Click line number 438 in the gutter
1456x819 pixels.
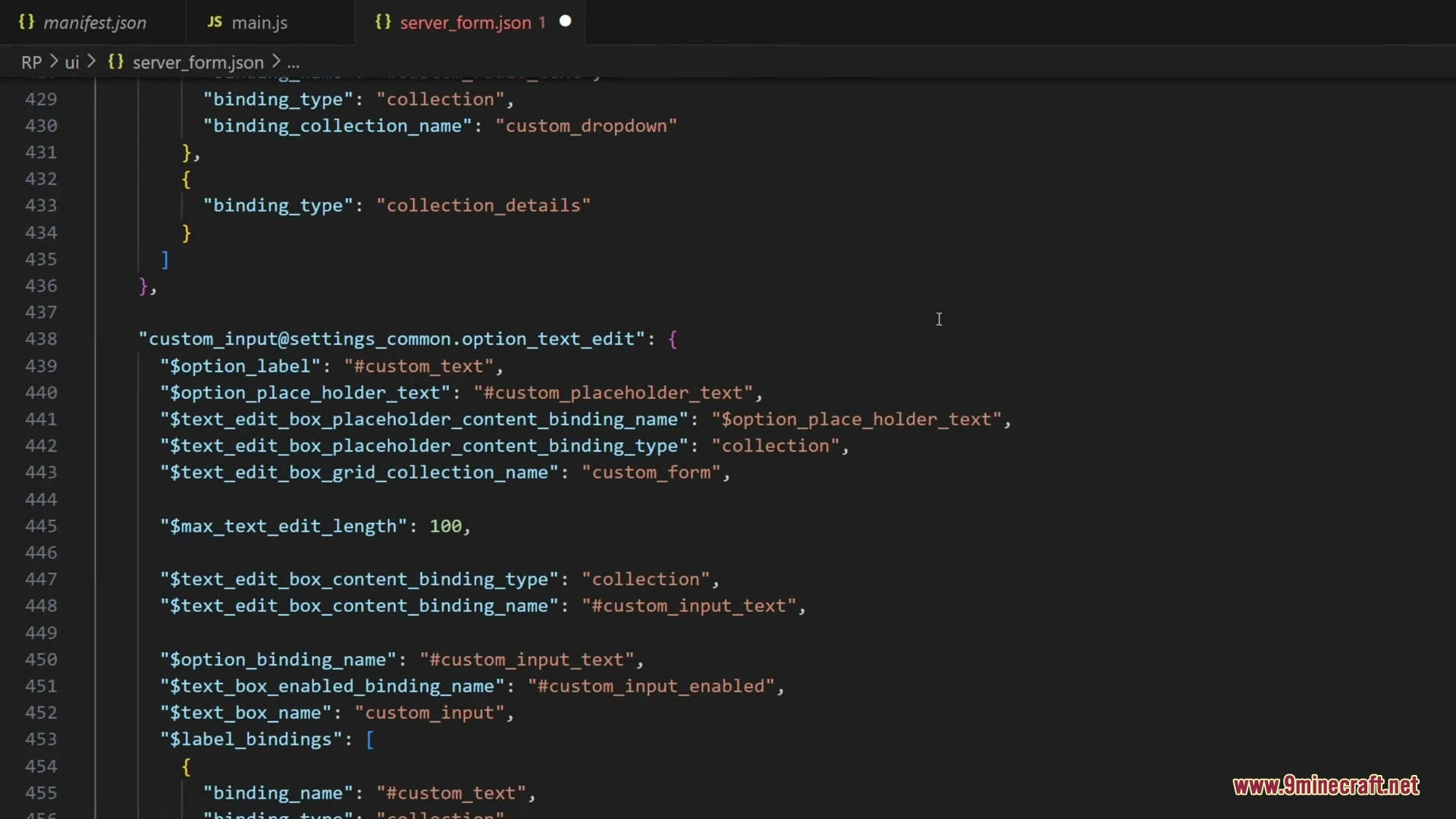[41, 339]
